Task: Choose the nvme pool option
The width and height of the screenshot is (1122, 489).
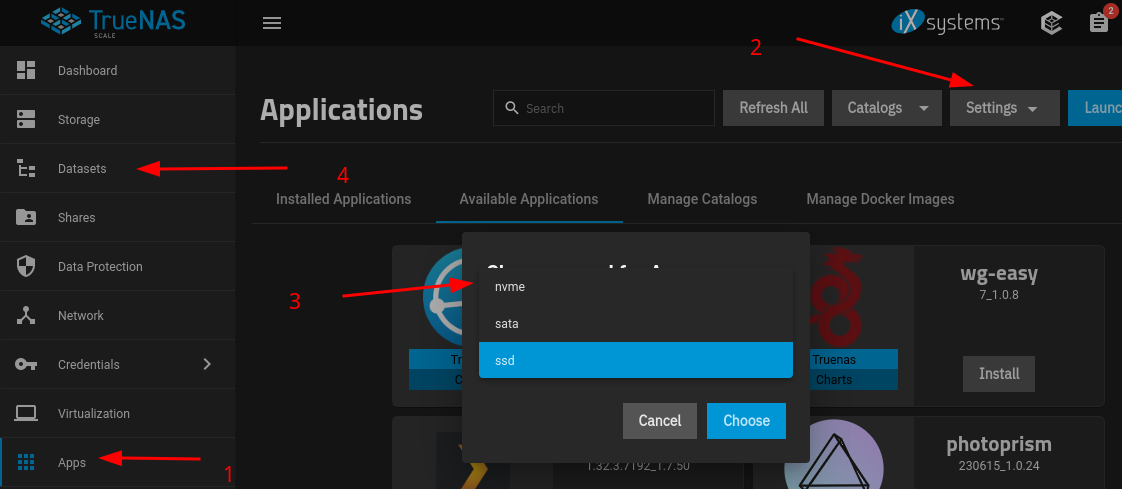Action: tap(635, 286)
